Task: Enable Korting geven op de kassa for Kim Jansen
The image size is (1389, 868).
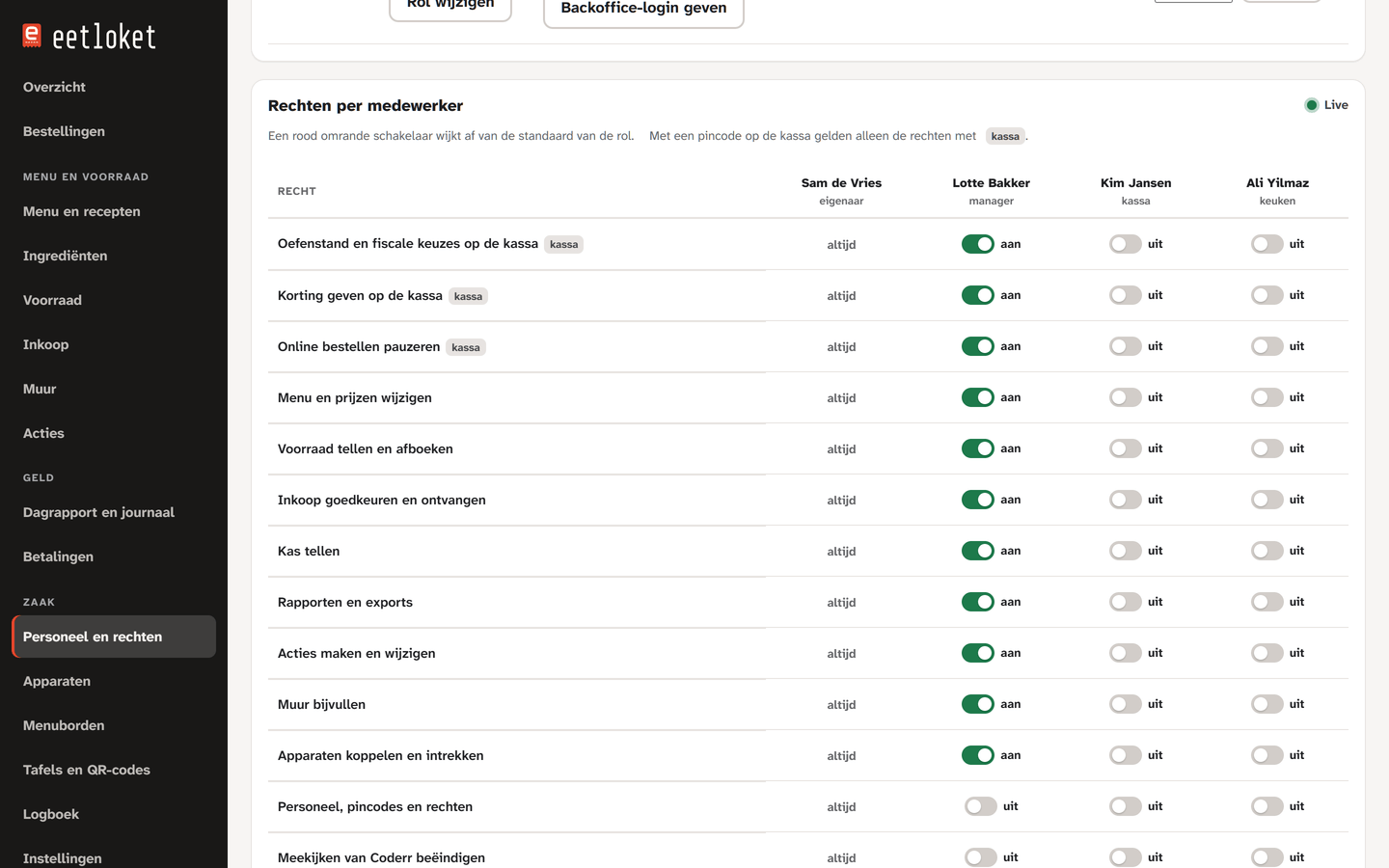Action: point(1125,295)
